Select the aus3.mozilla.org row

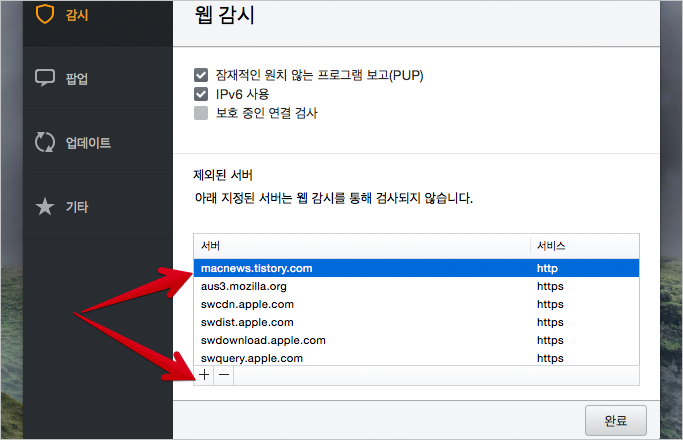pyautogui.click(x=416, y=286)
